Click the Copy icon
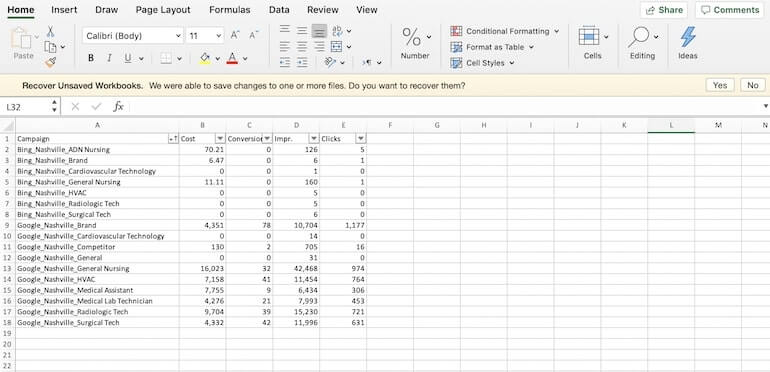770x372 pixels. tap(50, 47)
